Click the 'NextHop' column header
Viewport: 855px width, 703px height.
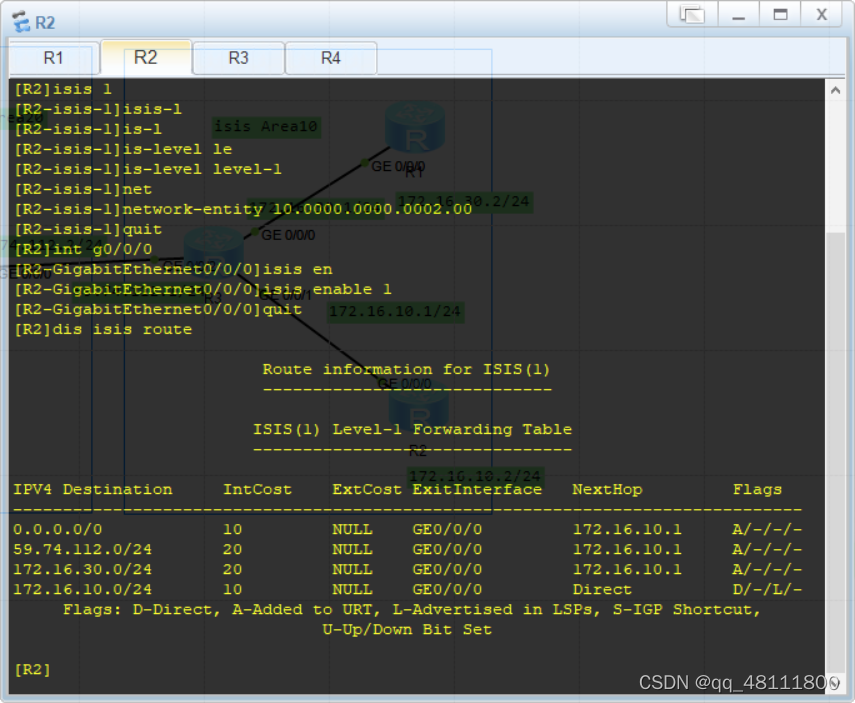(607, 489)
